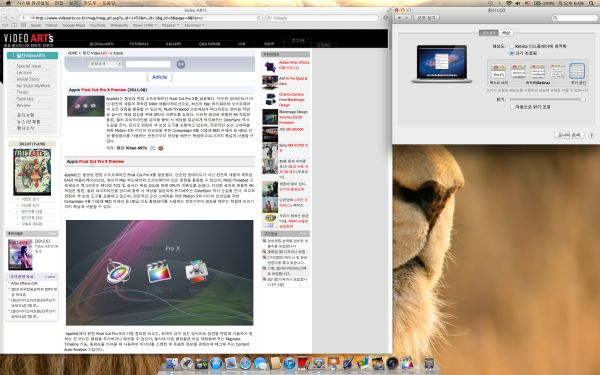Open the Review sidebar link
600x375 pixels.
click(23, 105)
